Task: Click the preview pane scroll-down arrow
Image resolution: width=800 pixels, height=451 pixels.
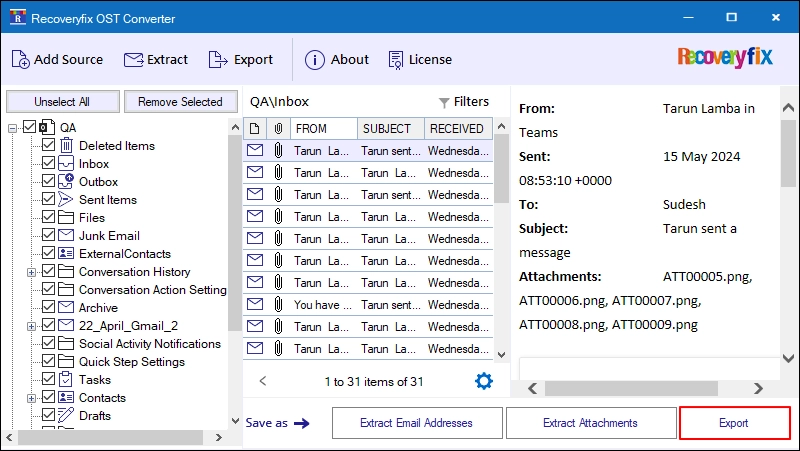Action: point(788,358)
